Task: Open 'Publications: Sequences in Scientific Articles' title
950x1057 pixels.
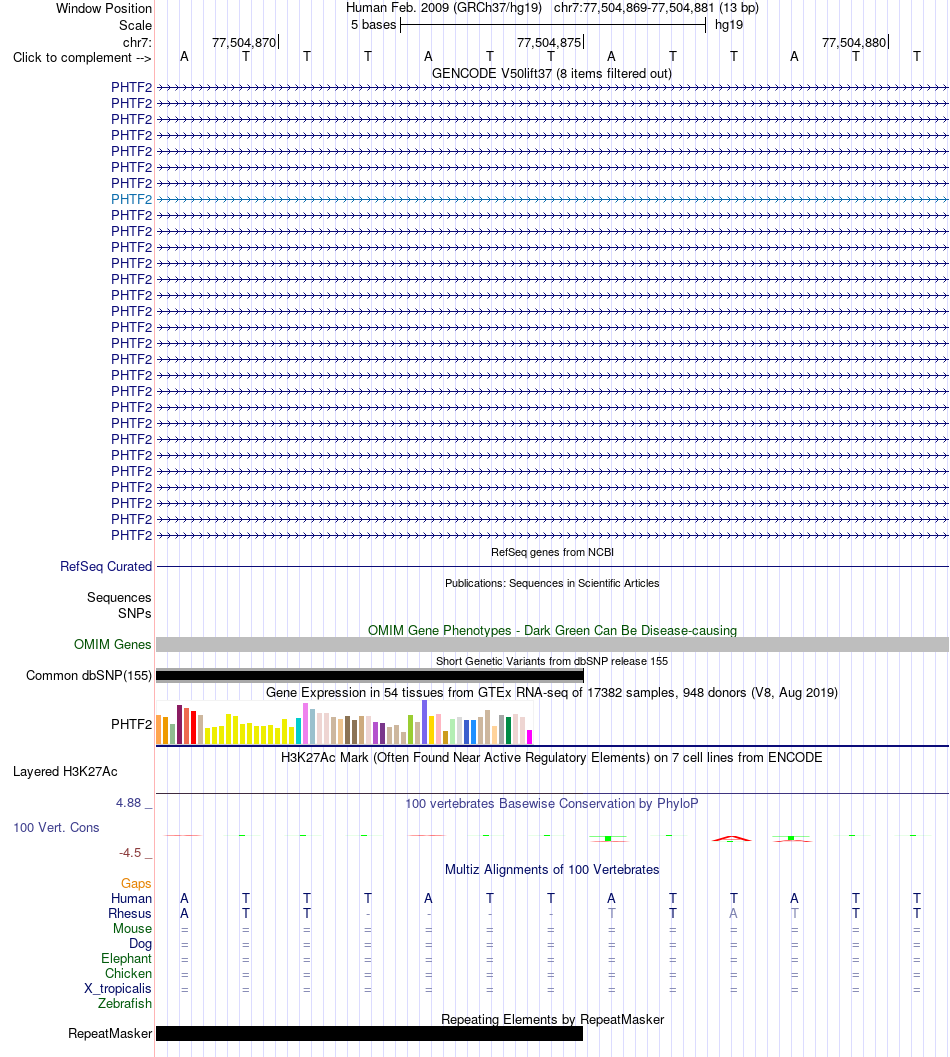Action: 552,583
